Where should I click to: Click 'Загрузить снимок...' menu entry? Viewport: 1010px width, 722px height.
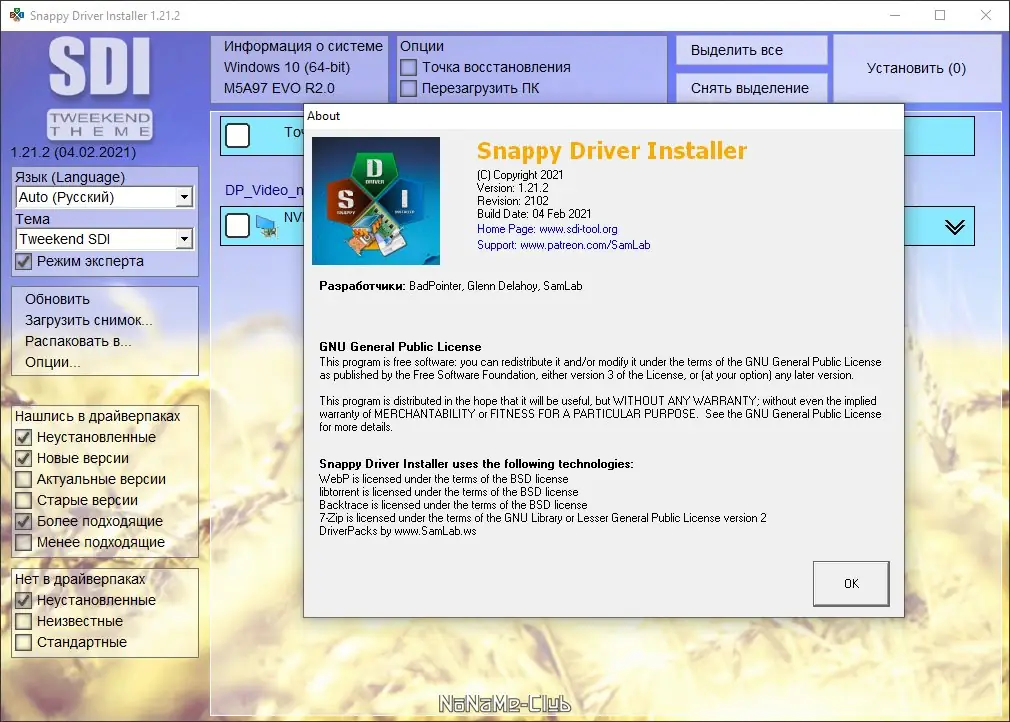pyautogui.click(x=88, y=320)
